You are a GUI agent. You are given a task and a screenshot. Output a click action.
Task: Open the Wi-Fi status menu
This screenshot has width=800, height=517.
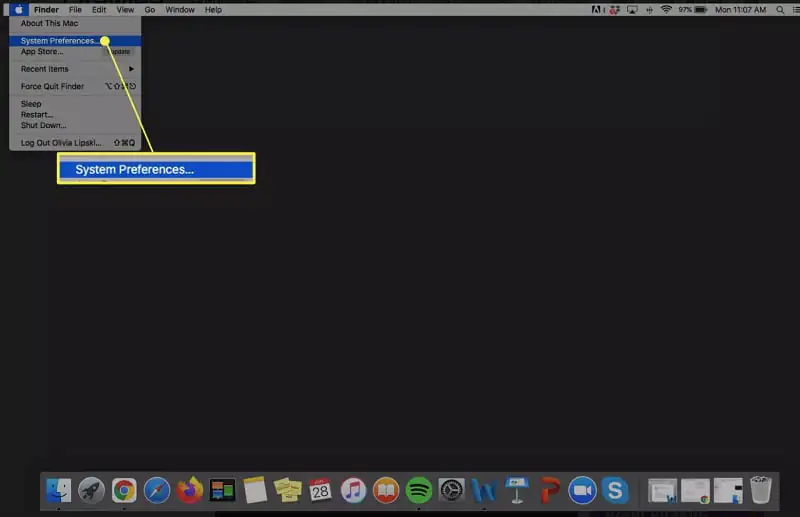[x=666, y=10]
